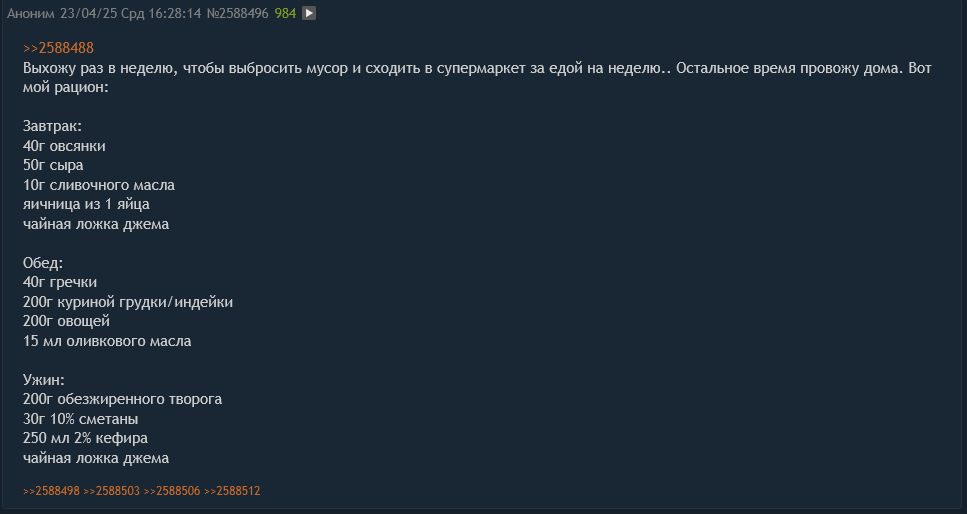The image size is (967, 514).
Task: Click the line 200г обезжиренного творога
Action: pos(123,399)
